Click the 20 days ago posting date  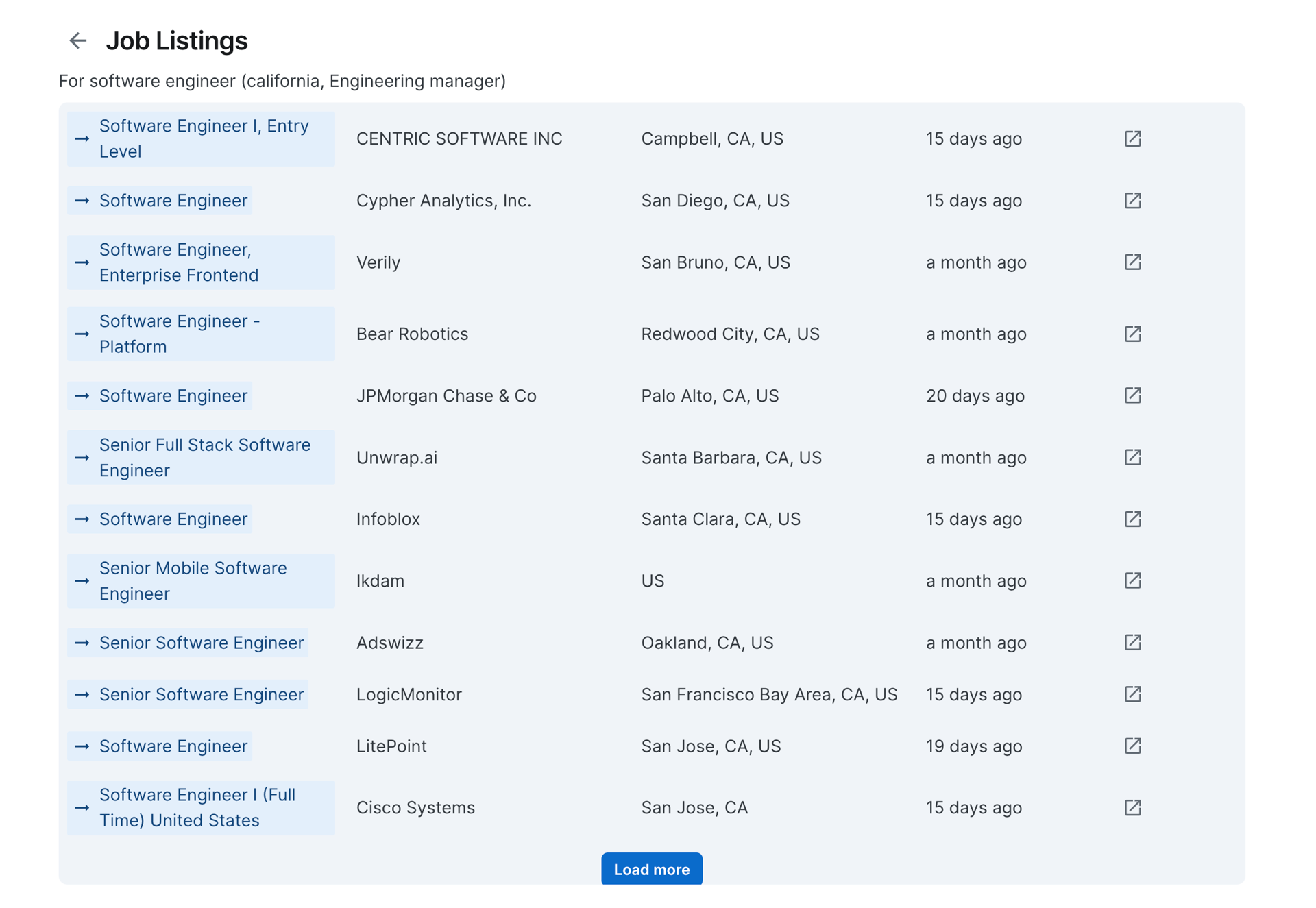click(x=975, y=395)
